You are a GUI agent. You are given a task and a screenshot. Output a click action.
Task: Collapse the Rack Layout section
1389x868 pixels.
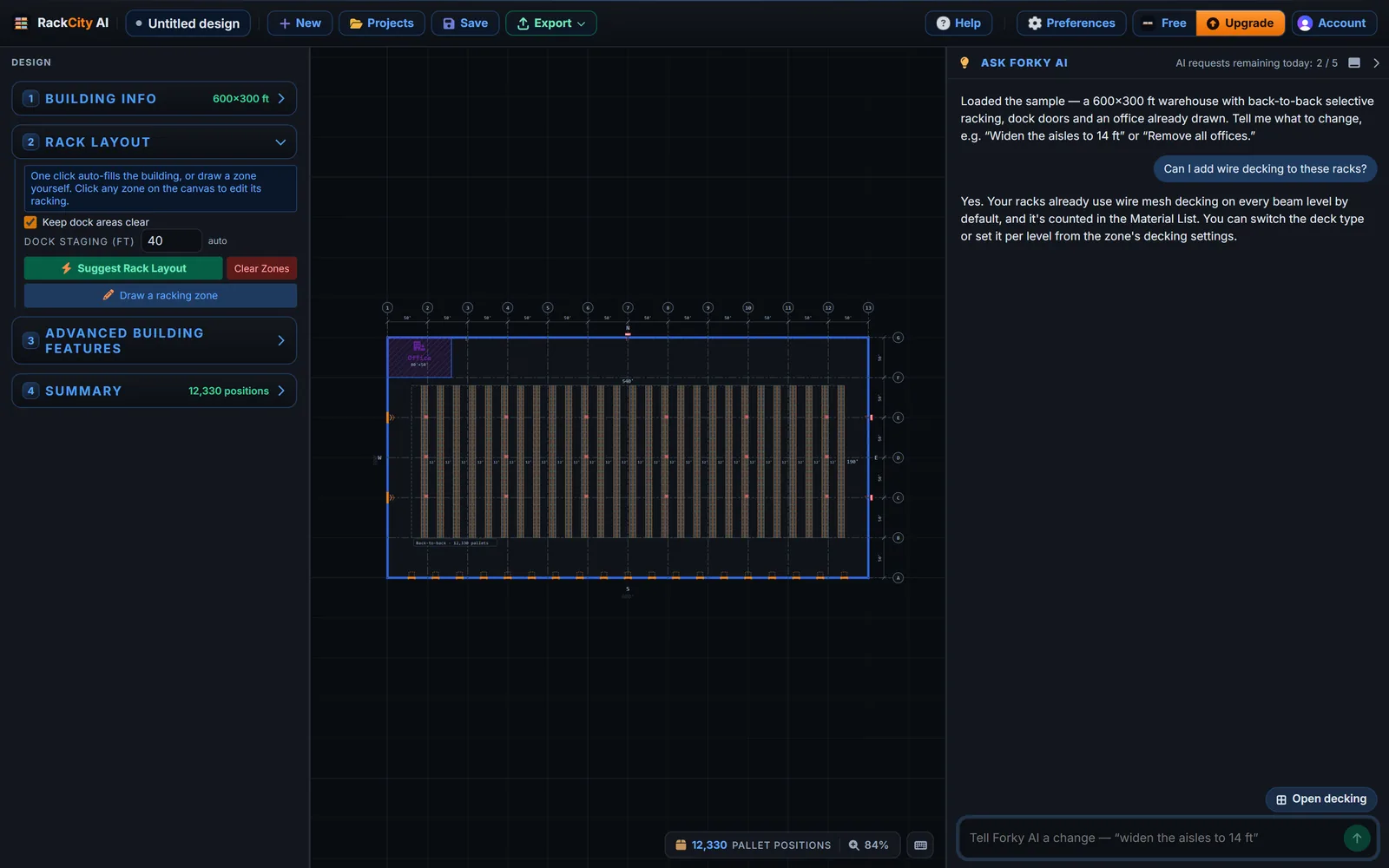click(155, 142)
